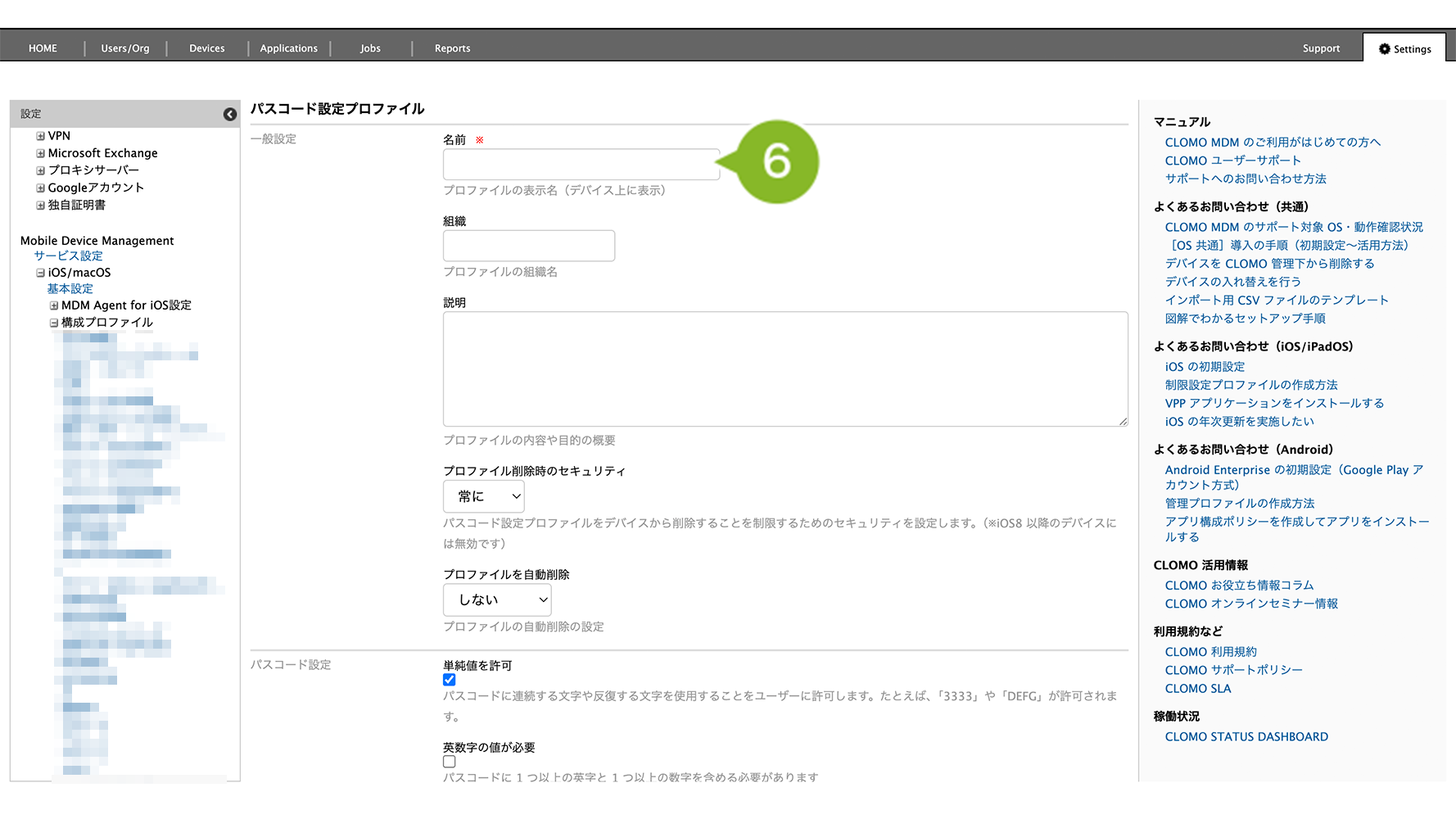Uncheck the 単純値を許可 checkbox
This screenshot has width=1456, height=819.
click(450, 680)
